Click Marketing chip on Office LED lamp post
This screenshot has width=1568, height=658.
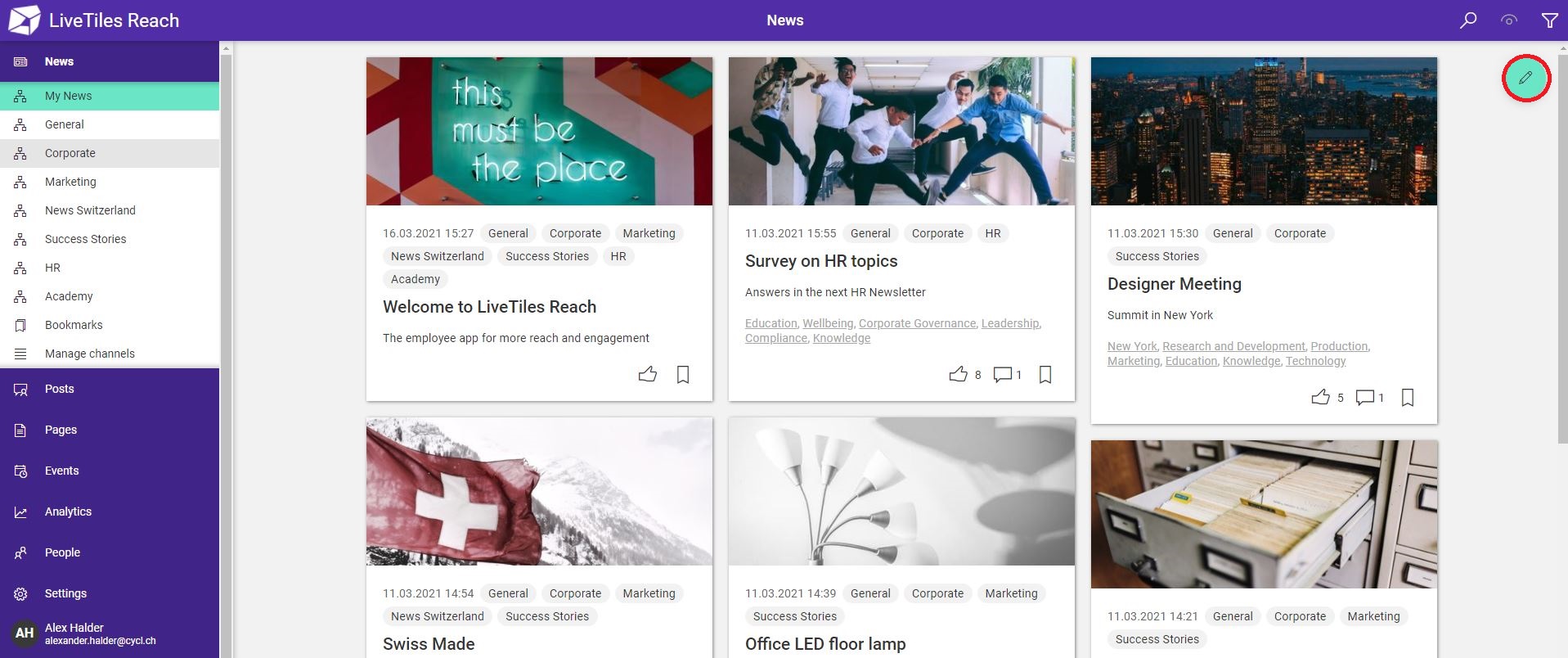(x=1011, y=593)
